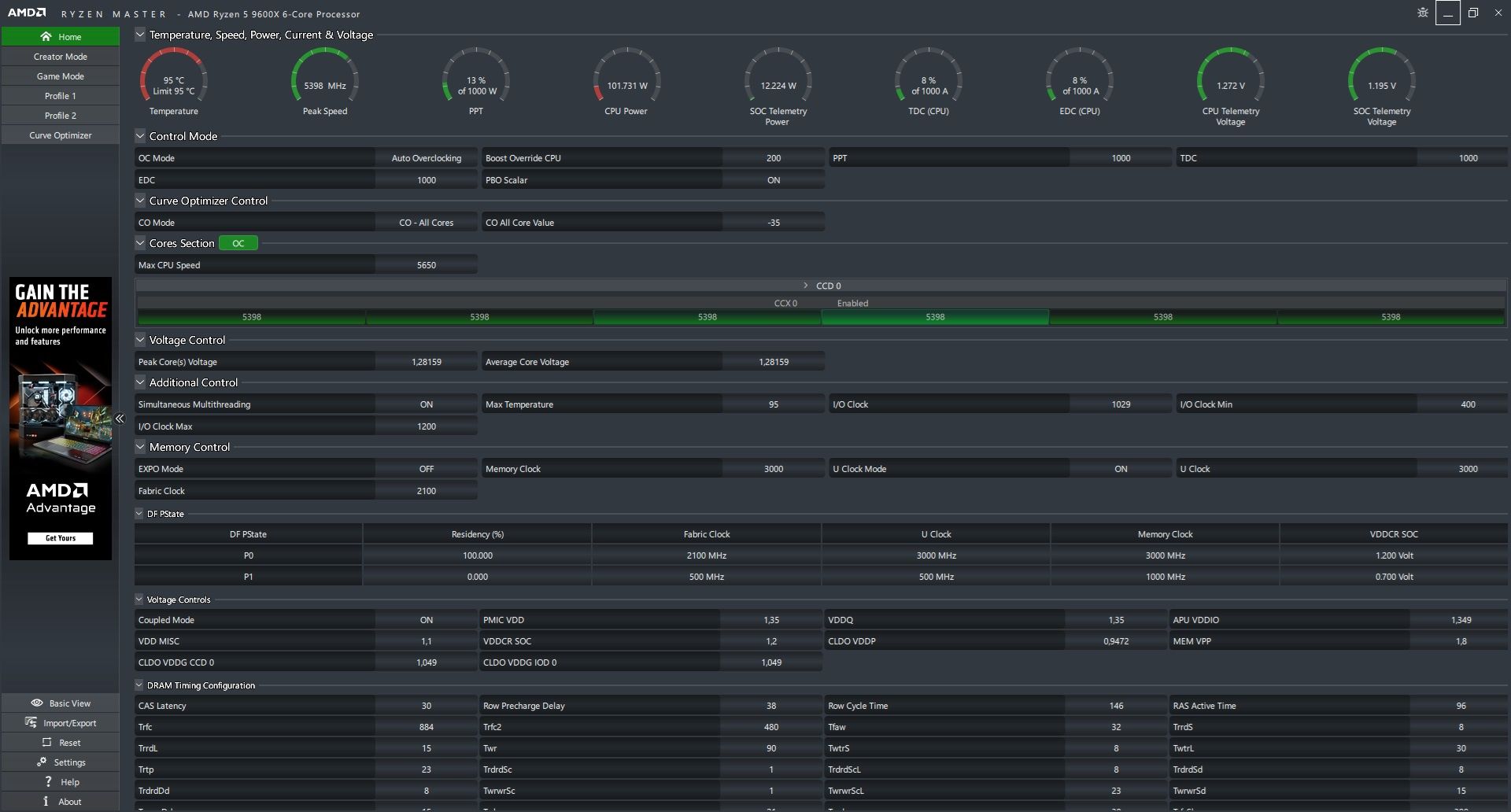Click the bug report icon in title bar
The image size is (1511, 812).
point(1423,13)
